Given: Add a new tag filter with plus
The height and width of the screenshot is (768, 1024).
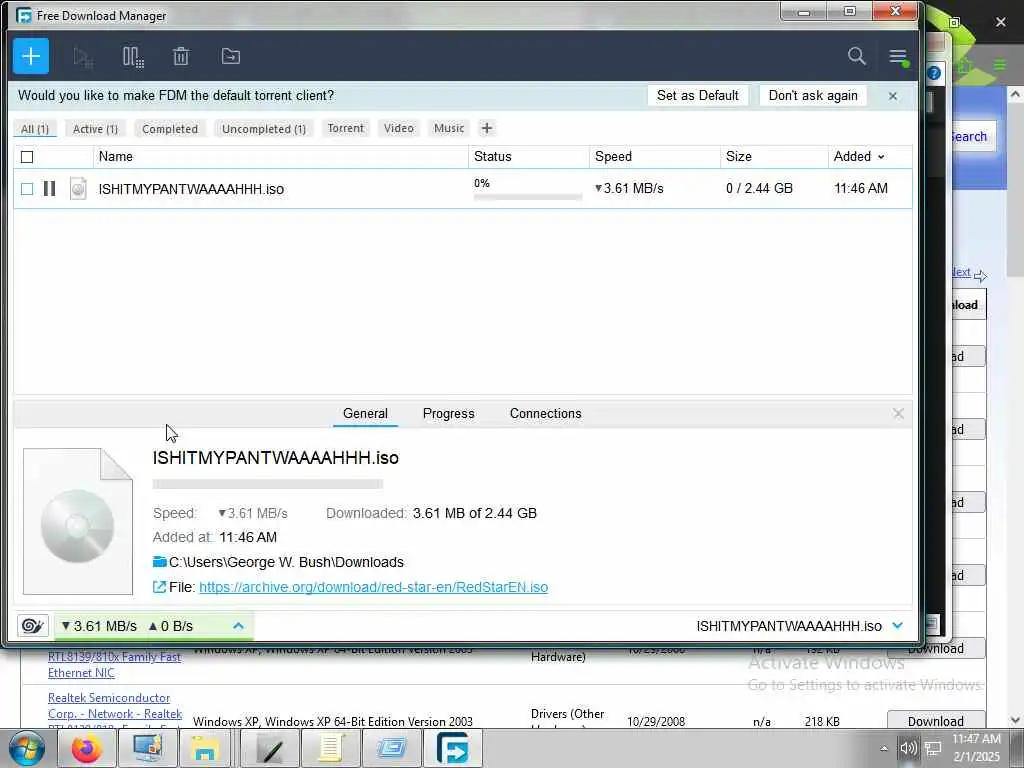Looking at the screenshot, I should (487, 128).
